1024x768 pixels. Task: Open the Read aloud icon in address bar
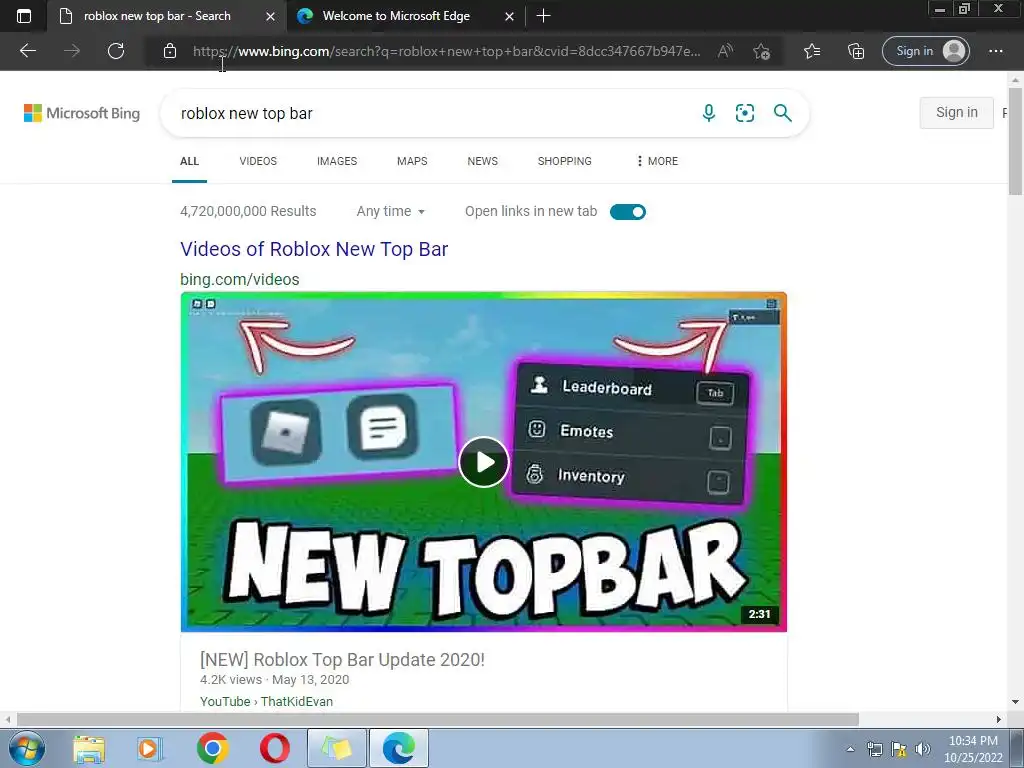tap(725, 51)
